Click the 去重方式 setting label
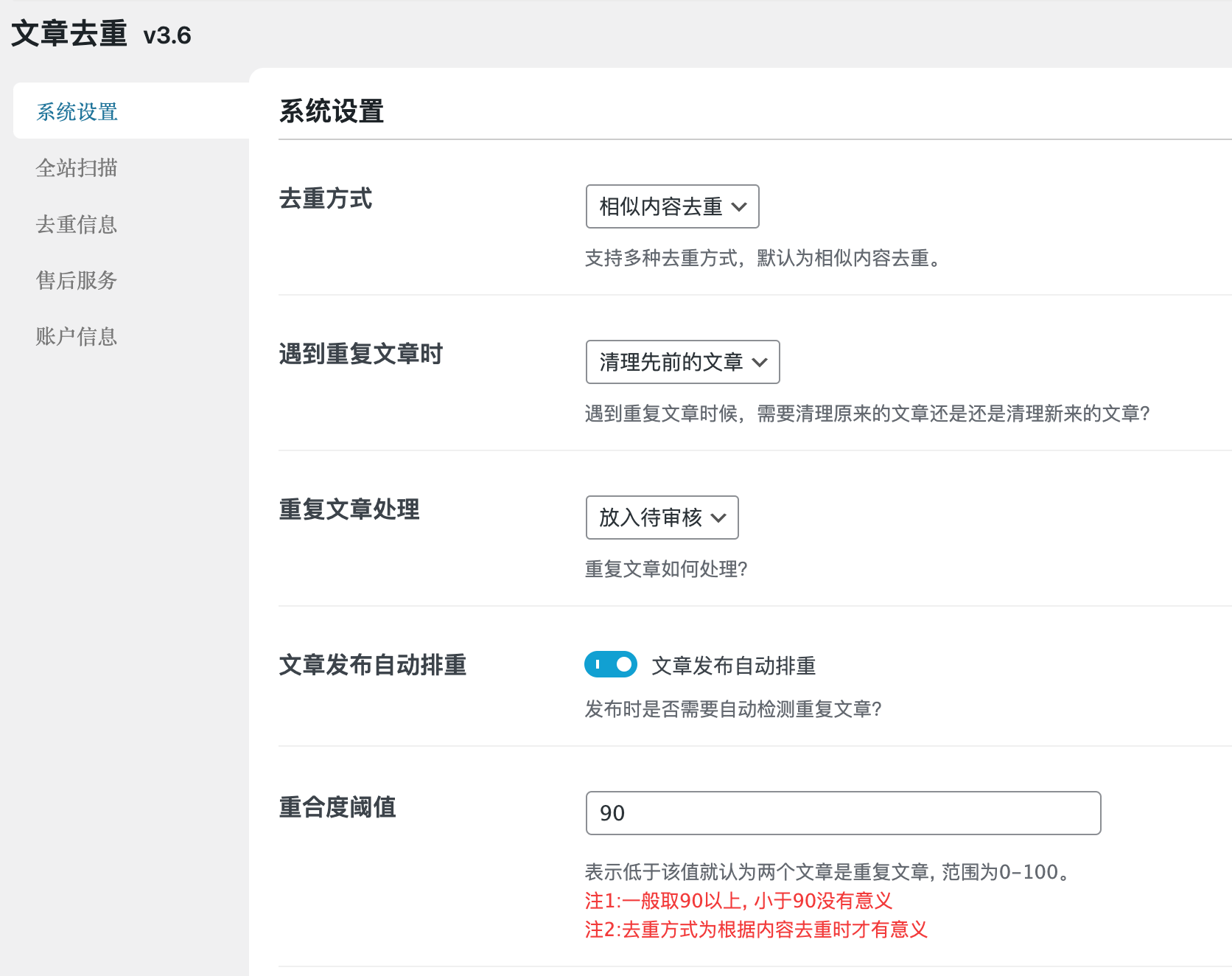This screenshot has width=1232, height=976. (x=326, y=198)
